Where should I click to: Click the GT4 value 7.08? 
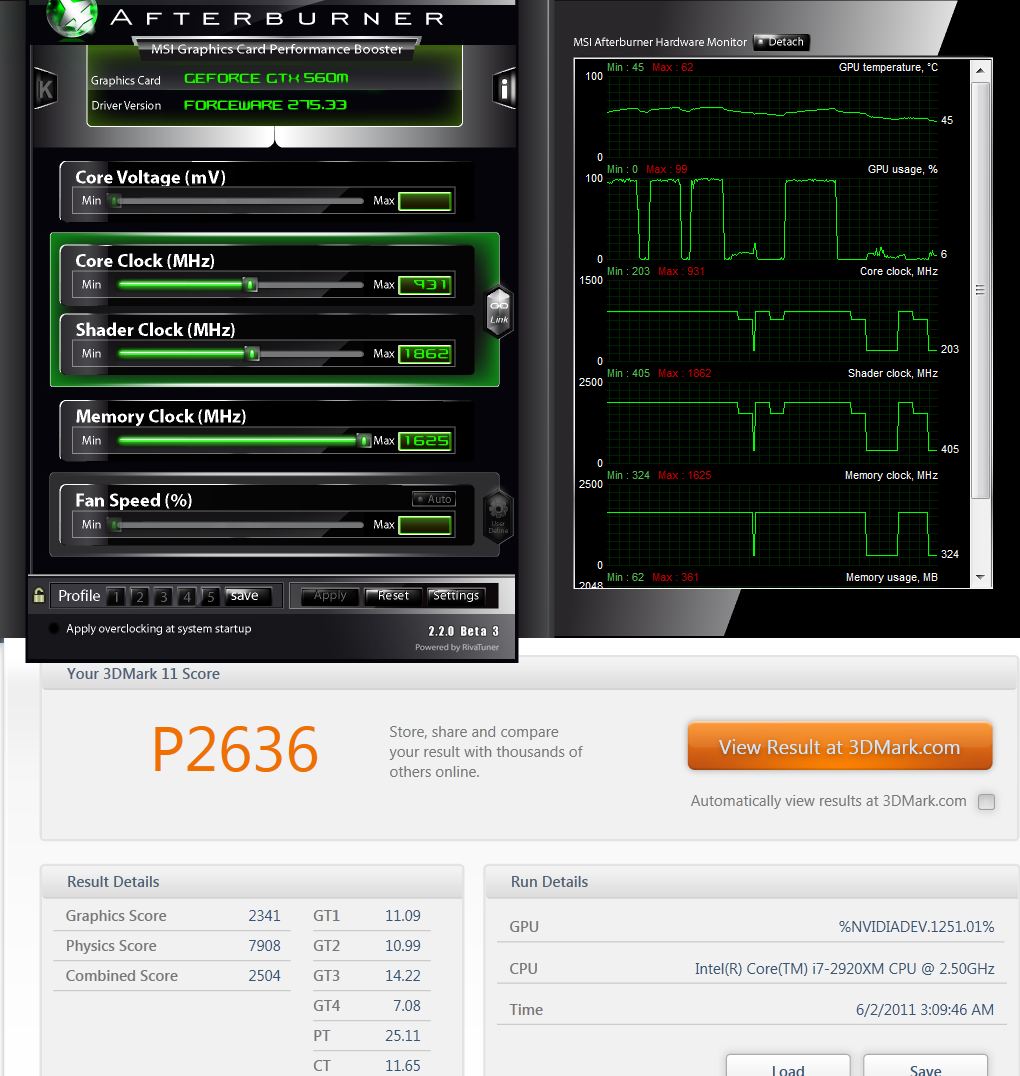(407, 1006)
